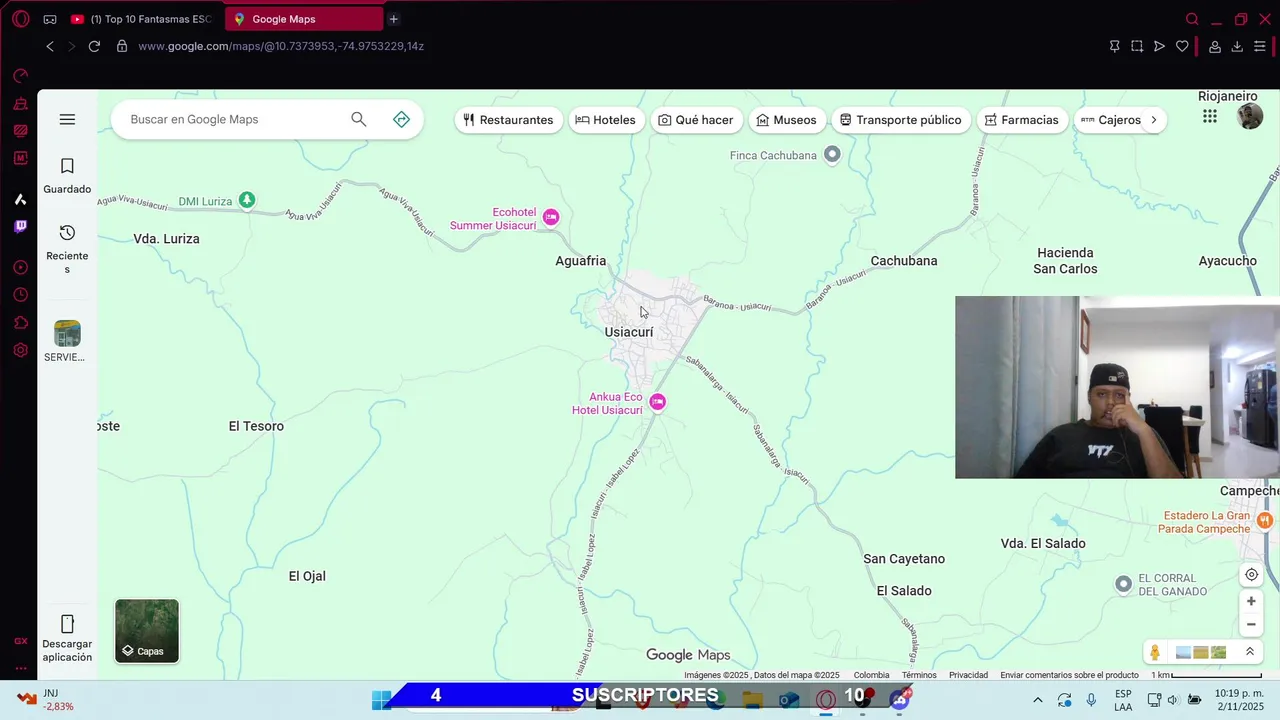This screenshot has height=720, width=1280.
Task: Click the Ecohotel Summer Usiacurí pin
Action: (551, 217)
